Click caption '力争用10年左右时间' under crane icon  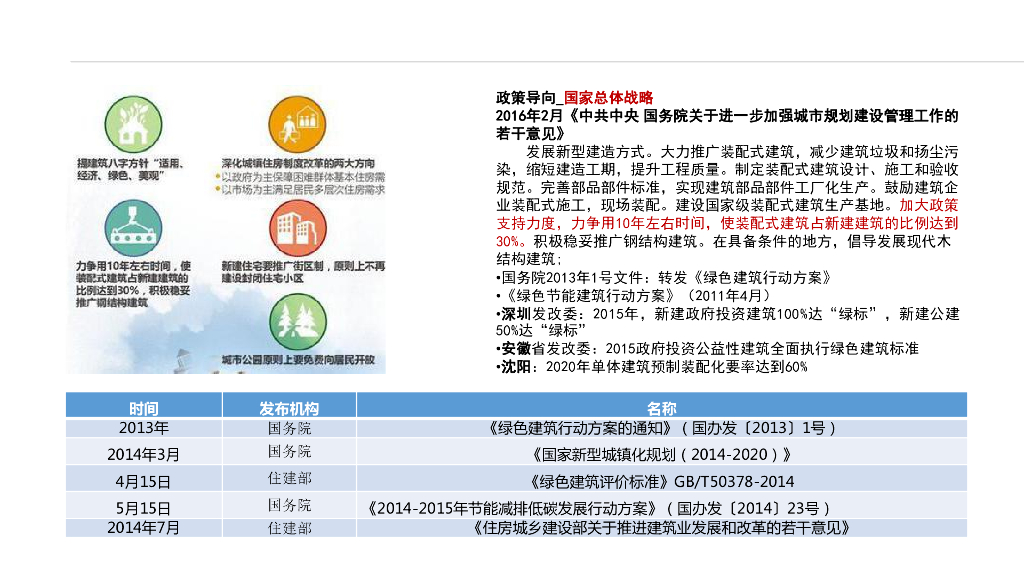133,284
